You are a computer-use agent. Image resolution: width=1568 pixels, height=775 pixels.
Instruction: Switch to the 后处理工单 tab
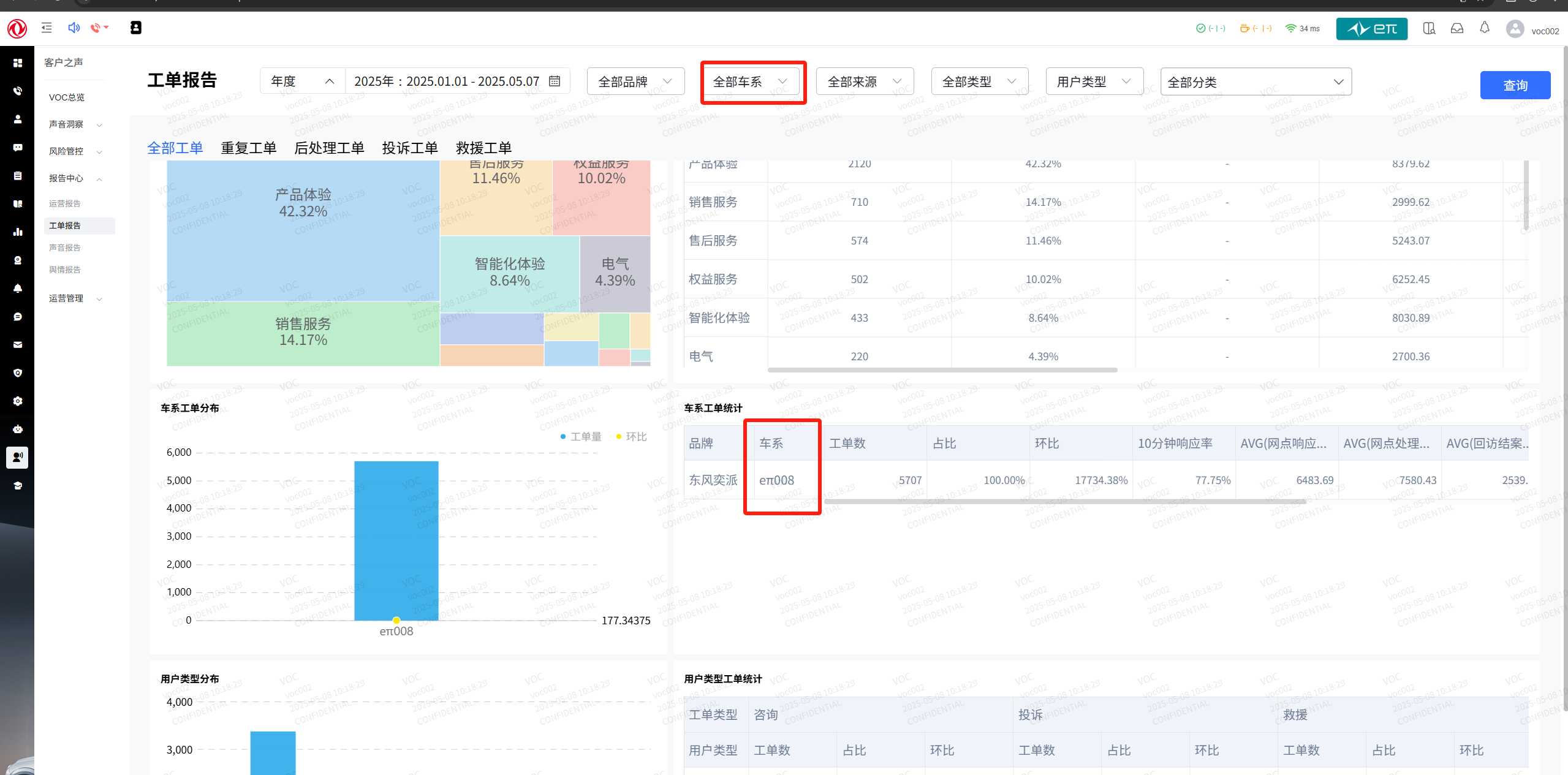point(329,148)
